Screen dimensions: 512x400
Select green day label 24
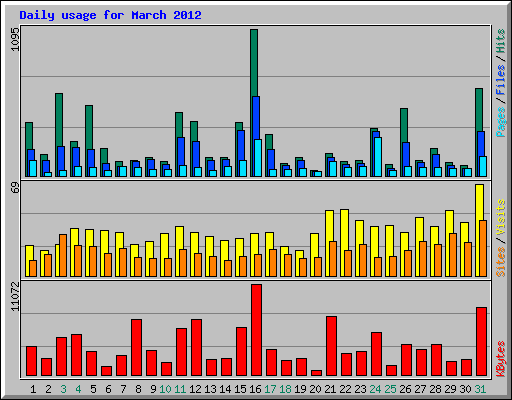click(375, 389)
